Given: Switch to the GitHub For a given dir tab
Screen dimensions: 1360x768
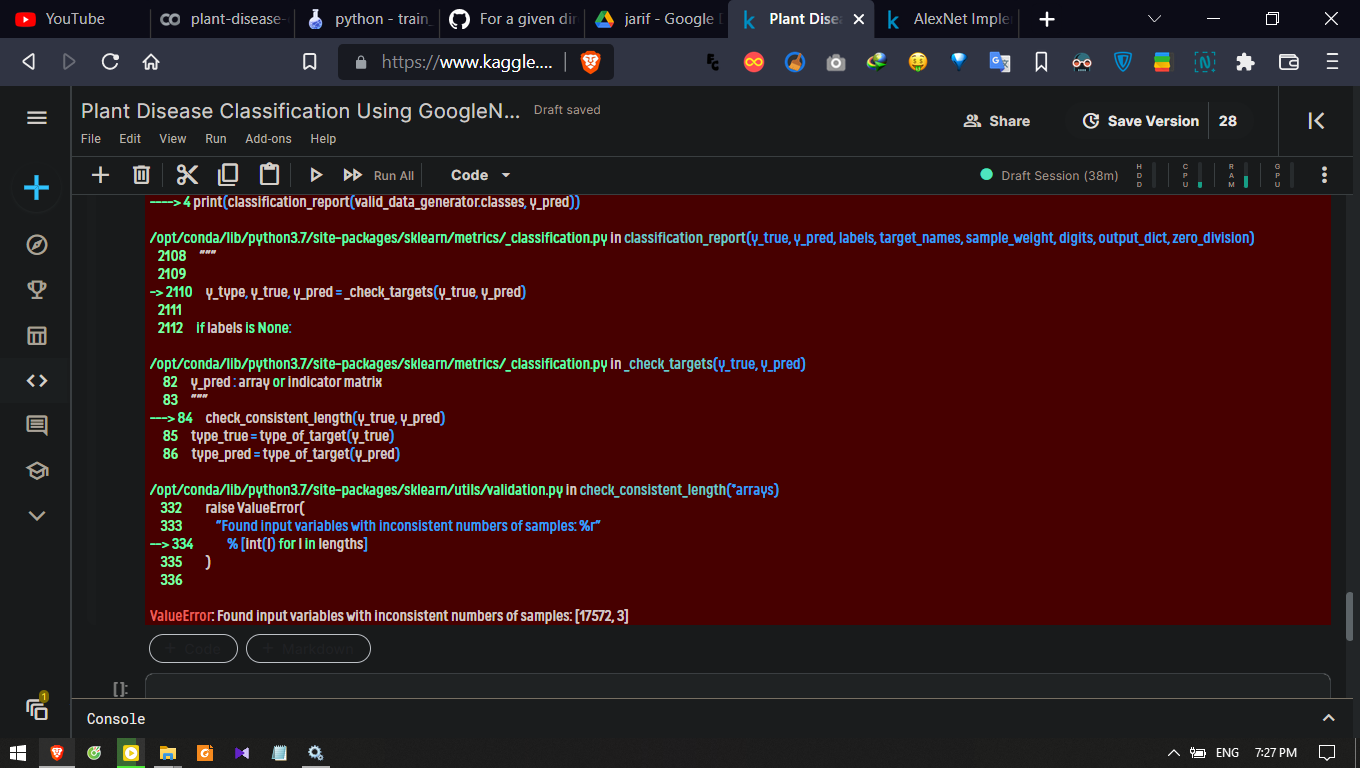Looking at the screenshot, I should [x=513, y=19].
